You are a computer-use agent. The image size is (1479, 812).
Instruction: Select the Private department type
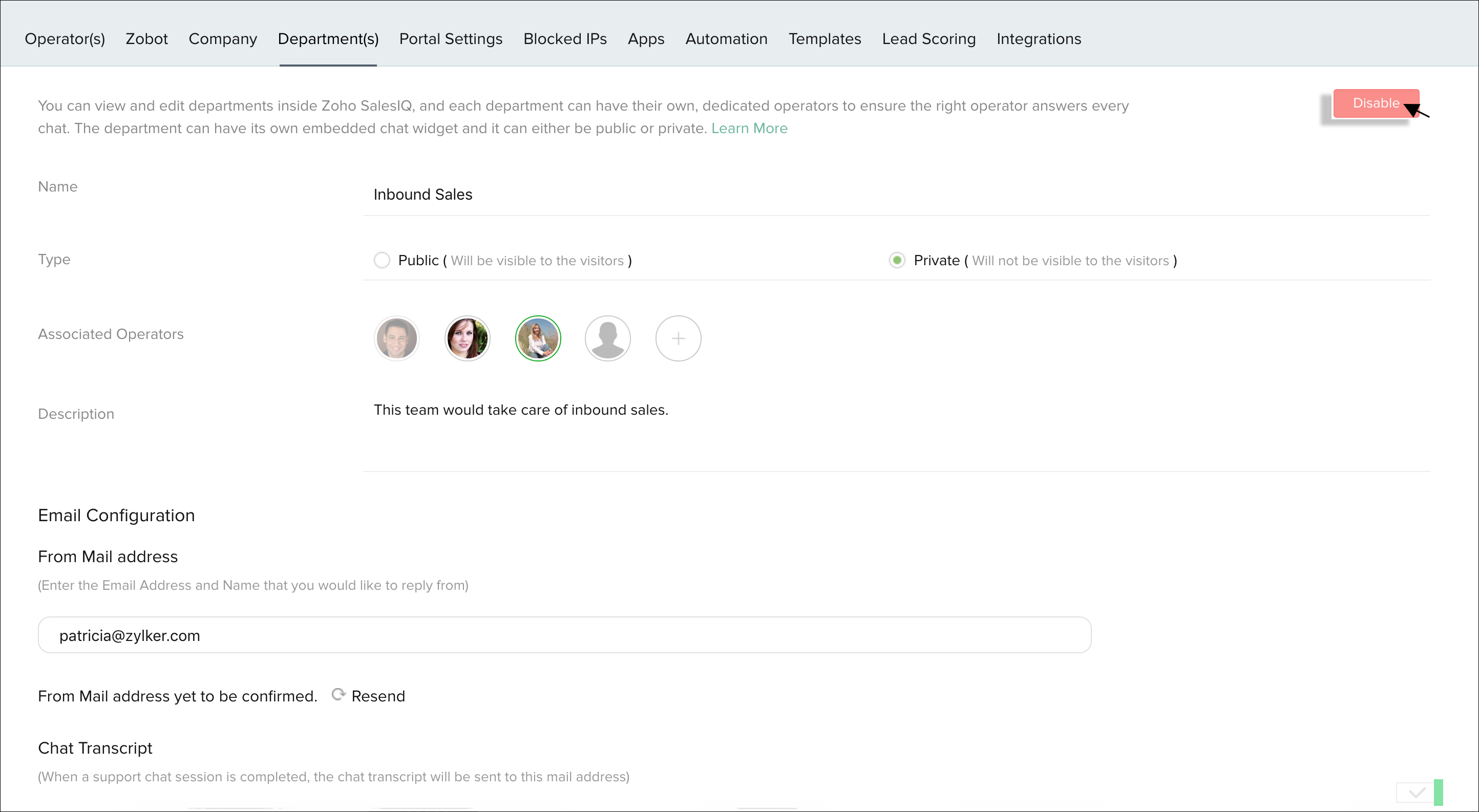point(897,261)
